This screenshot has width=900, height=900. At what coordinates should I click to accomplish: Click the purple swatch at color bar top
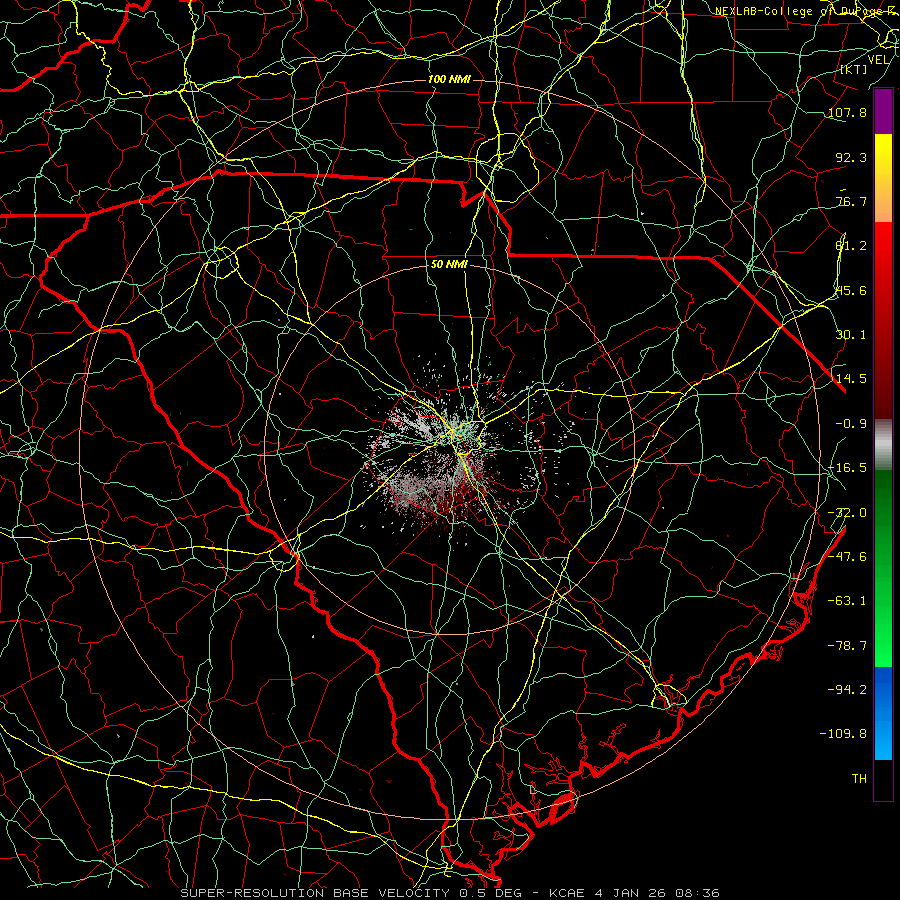pyautogui.click(x=883, y=112)
